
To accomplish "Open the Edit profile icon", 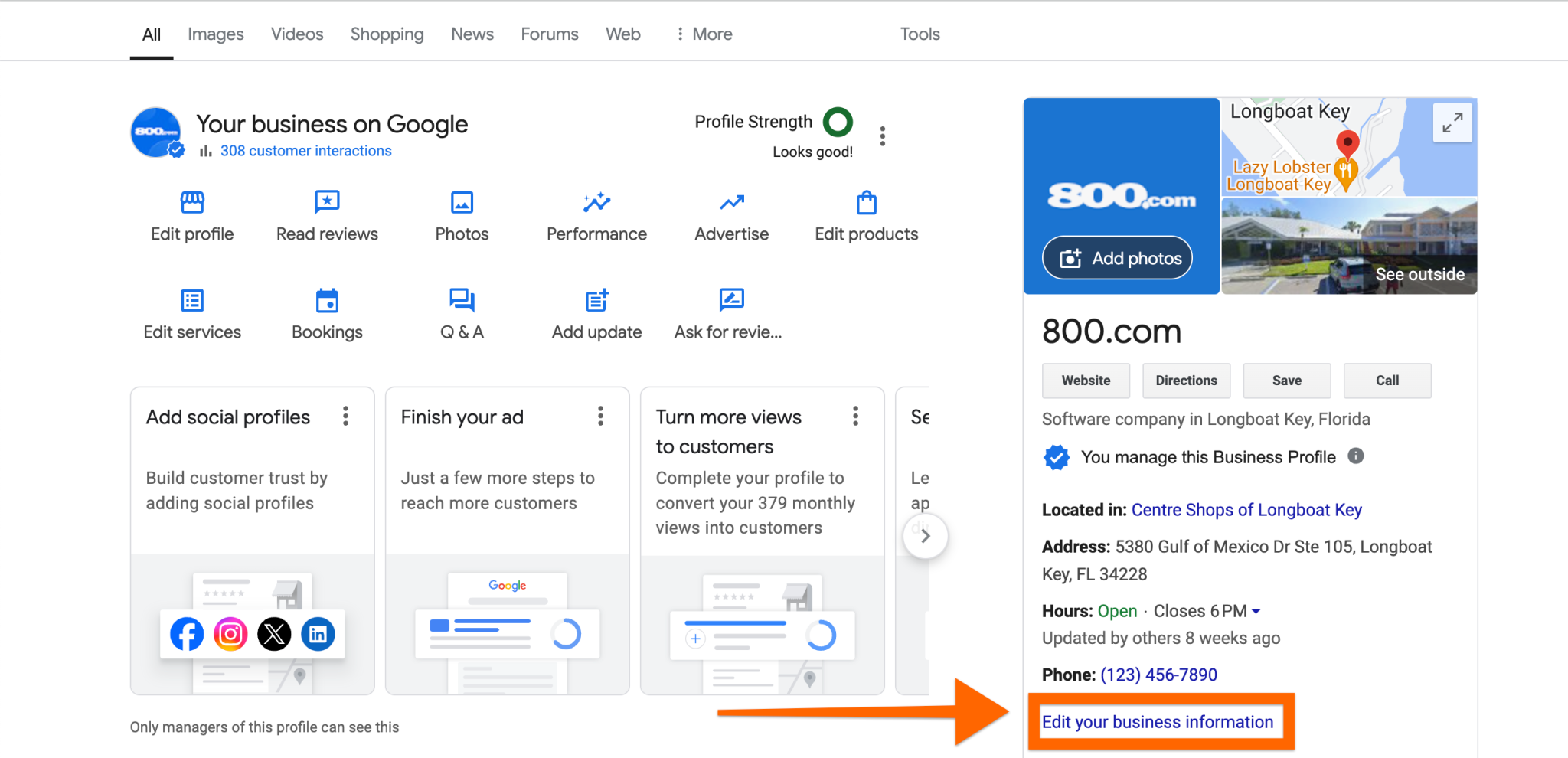I will [192, 203].
